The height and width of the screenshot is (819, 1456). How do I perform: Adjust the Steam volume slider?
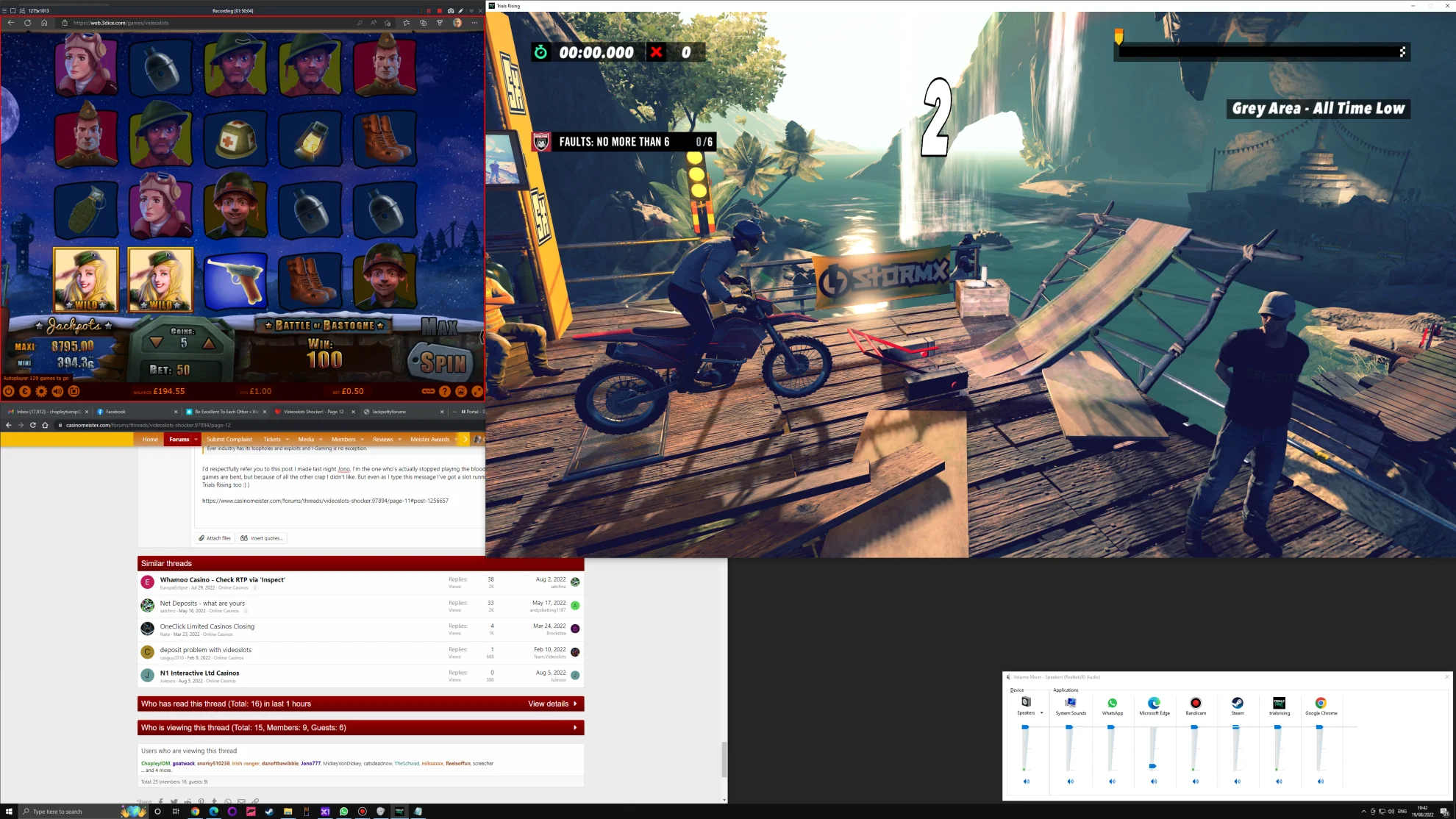[1236, 727]
